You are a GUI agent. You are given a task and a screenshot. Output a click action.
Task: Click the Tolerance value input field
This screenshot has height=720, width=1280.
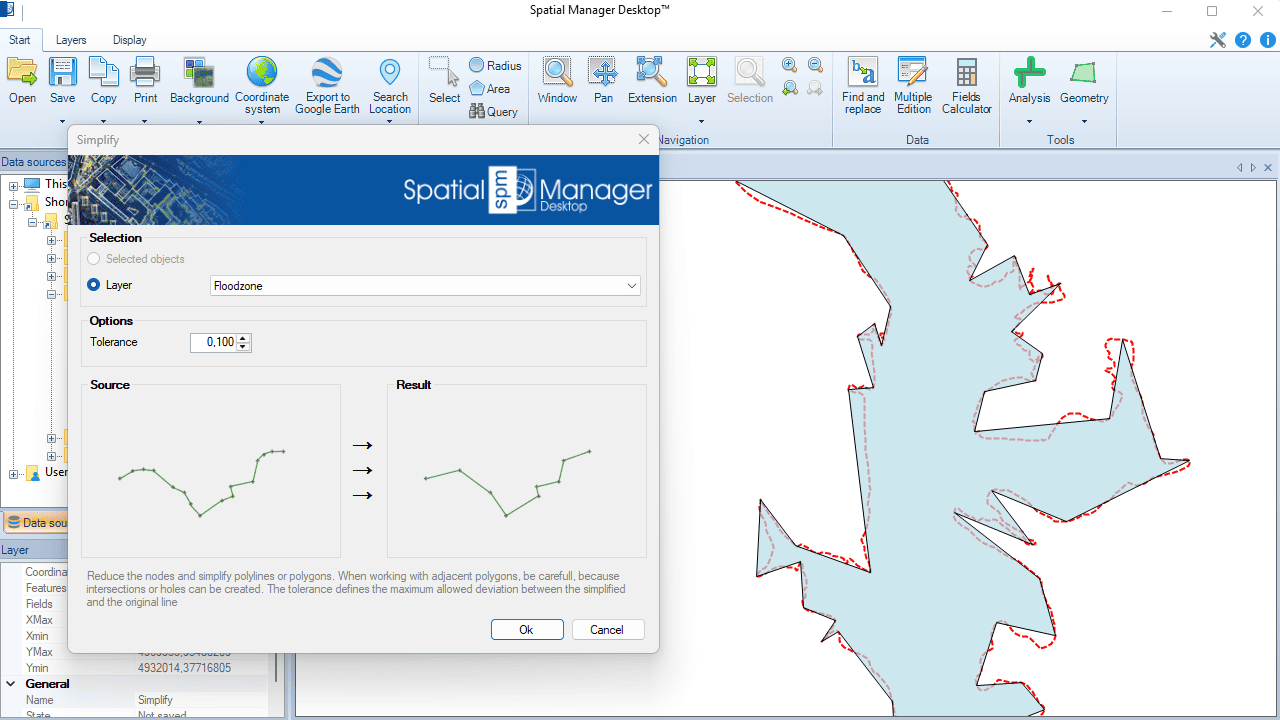(213, 342)
